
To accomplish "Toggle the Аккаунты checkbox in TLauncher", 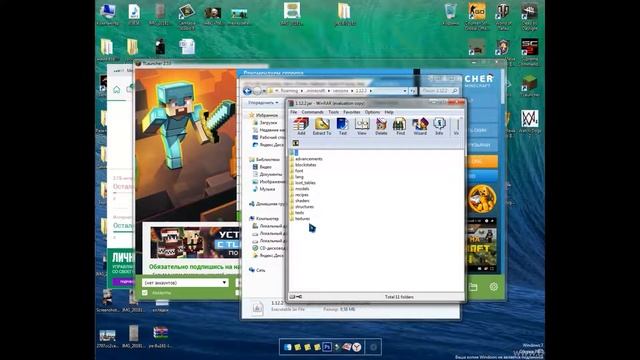I will click(x=145, y=293).
